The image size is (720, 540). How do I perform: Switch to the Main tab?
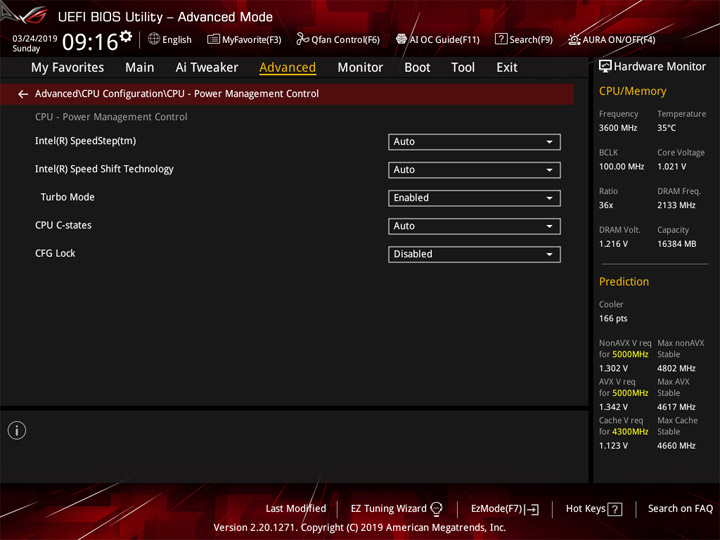140,68
